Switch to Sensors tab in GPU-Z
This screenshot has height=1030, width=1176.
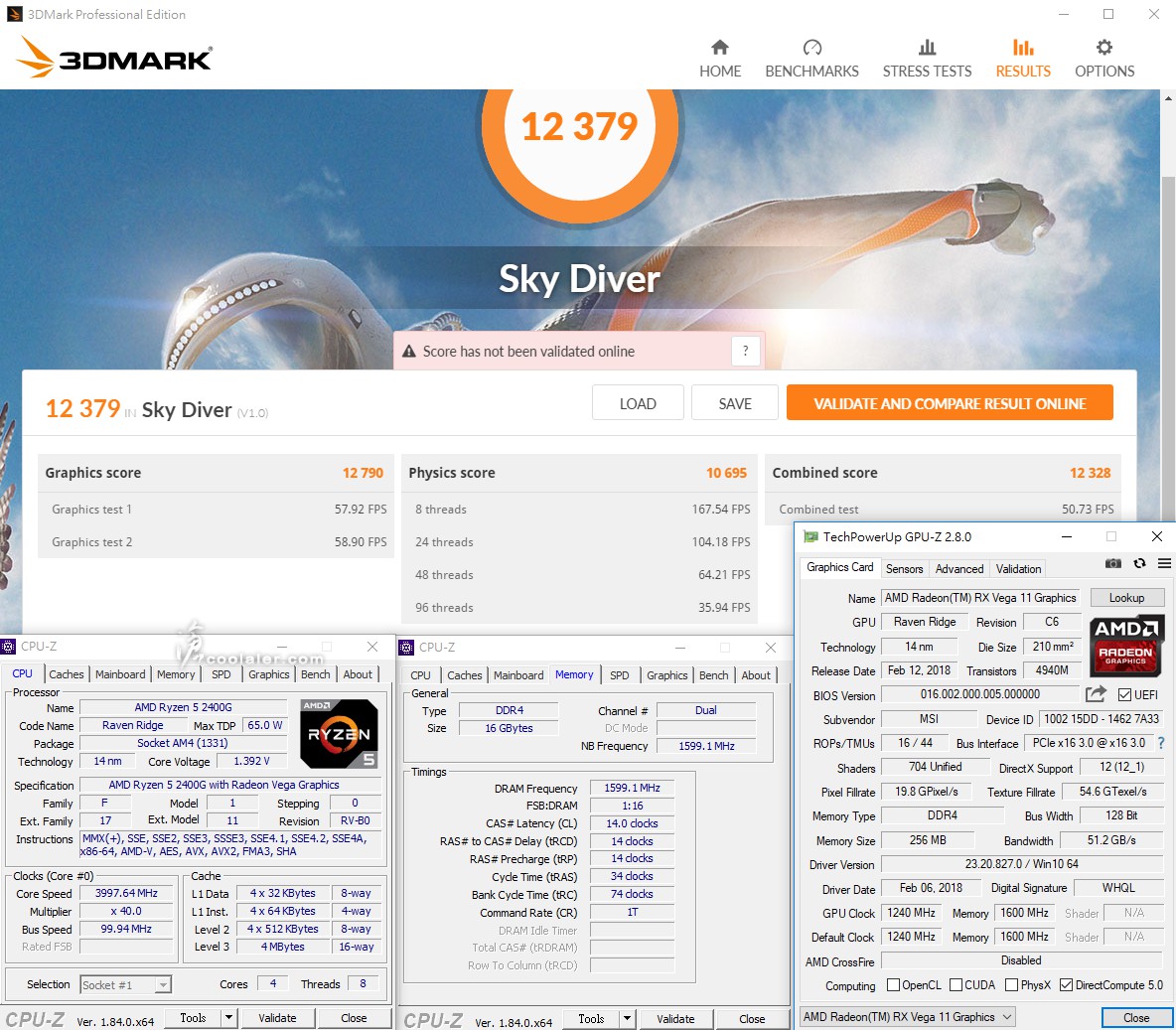[904, 569]
